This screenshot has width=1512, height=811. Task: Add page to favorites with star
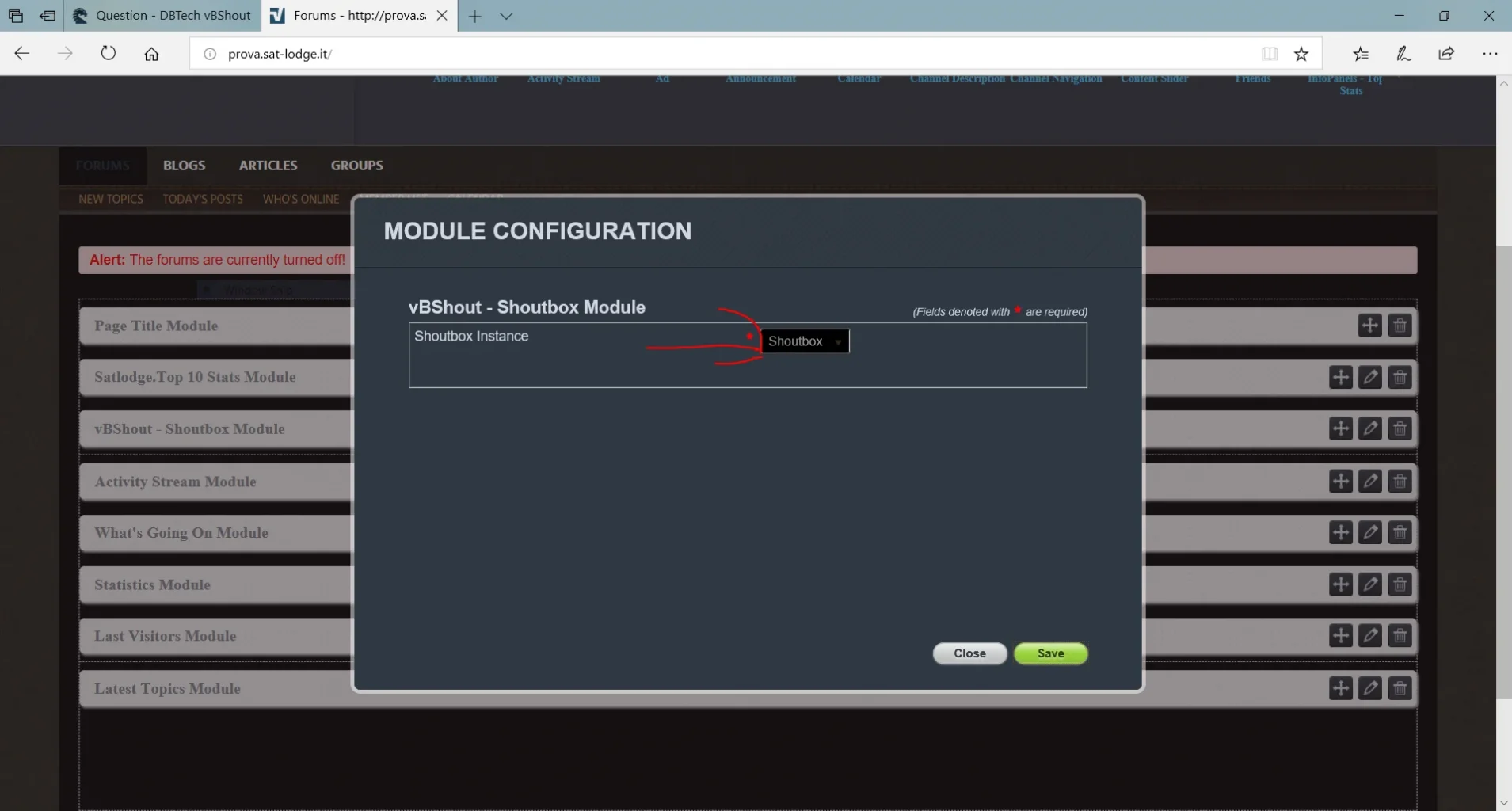click(1301, 54)
